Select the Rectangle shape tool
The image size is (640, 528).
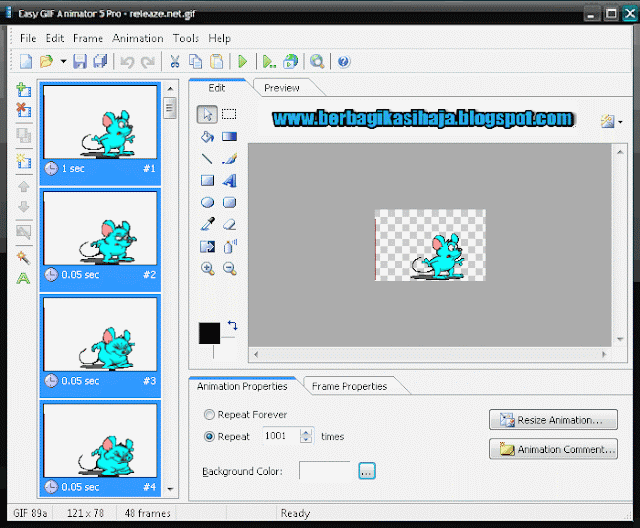tap(207, 180)
